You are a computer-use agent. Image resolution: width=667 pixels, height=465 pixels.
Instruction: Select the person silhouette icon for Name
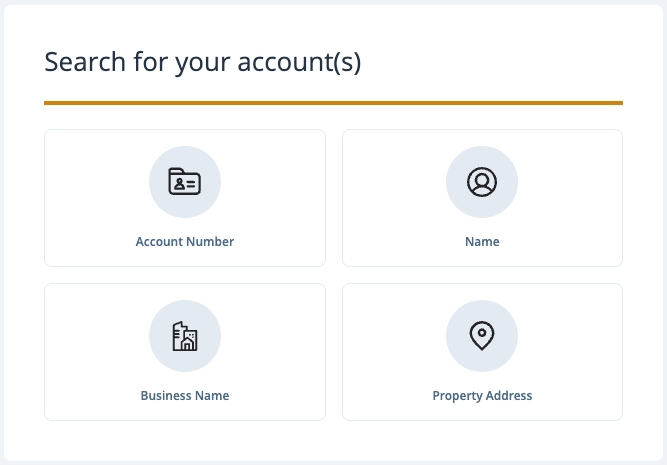pos(482,182)
